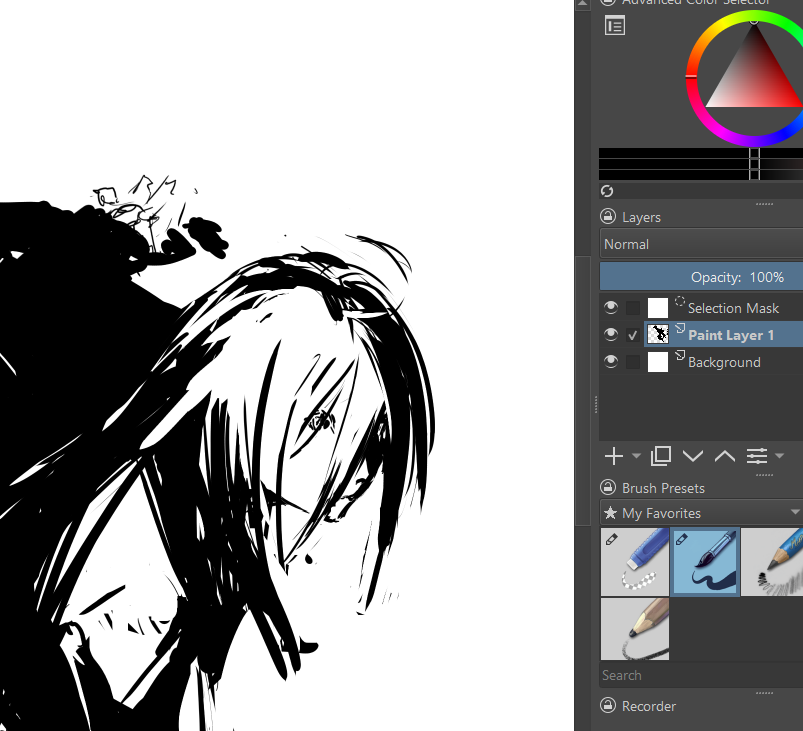Hide the Background layer

point(610,362)
